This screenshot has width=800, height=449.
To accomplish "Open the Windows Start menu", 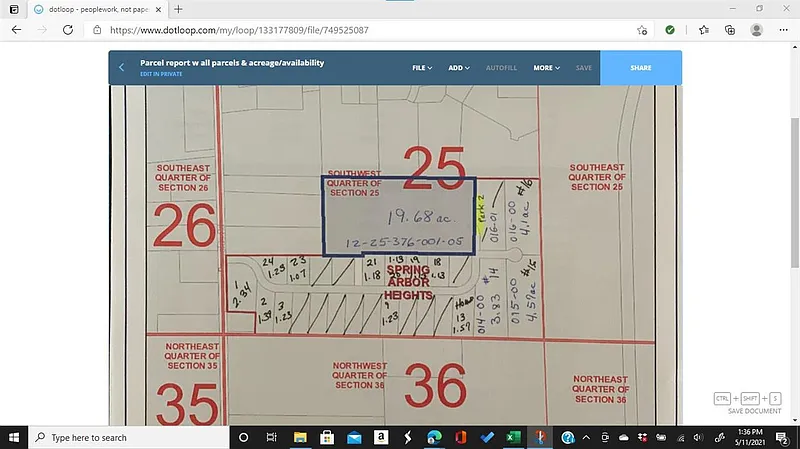I will (14, 437).
